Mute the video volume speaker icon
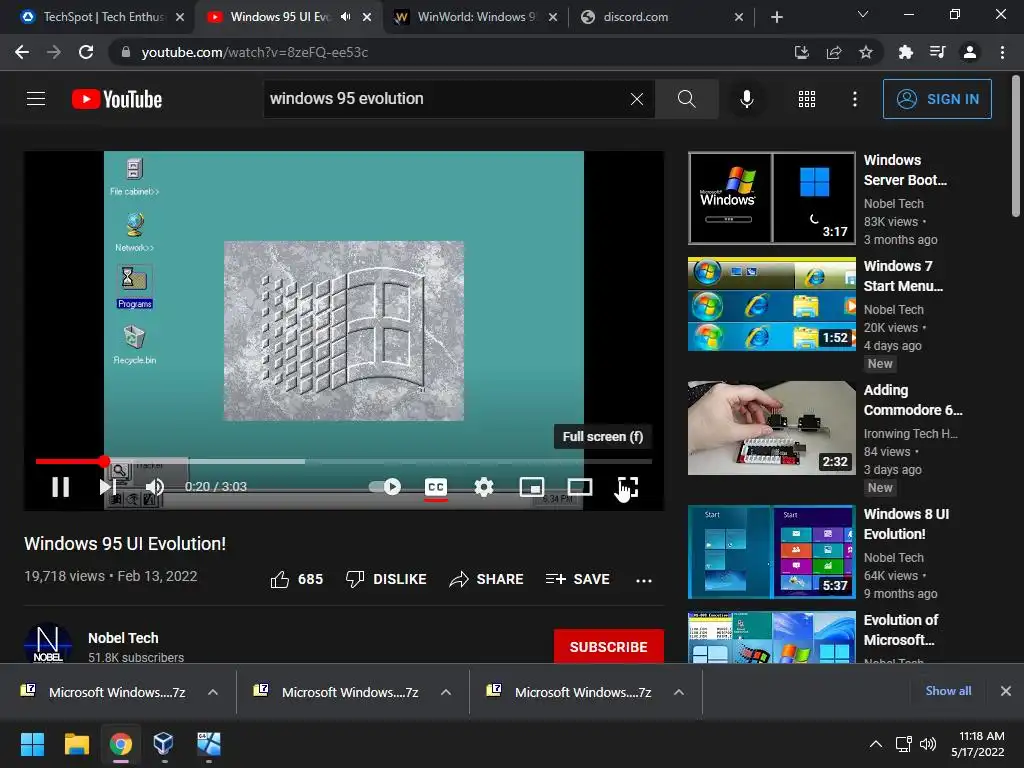Viewport: 1024px width, 768px height. [155, 487]
